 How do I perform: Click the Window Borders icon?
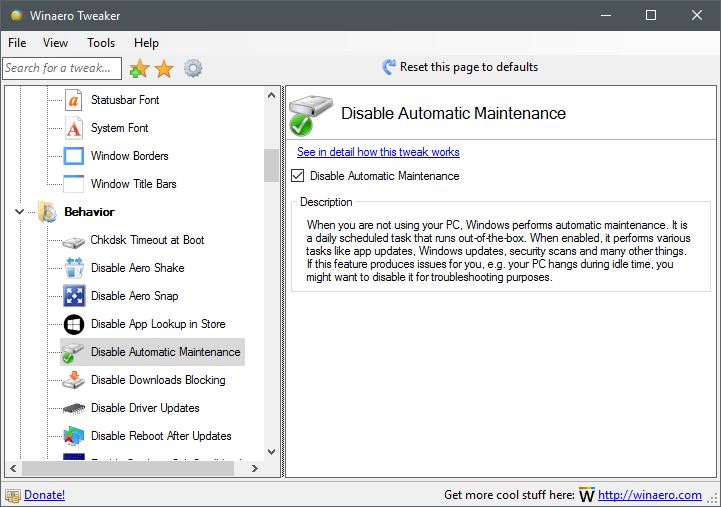[x=74, y=156]
